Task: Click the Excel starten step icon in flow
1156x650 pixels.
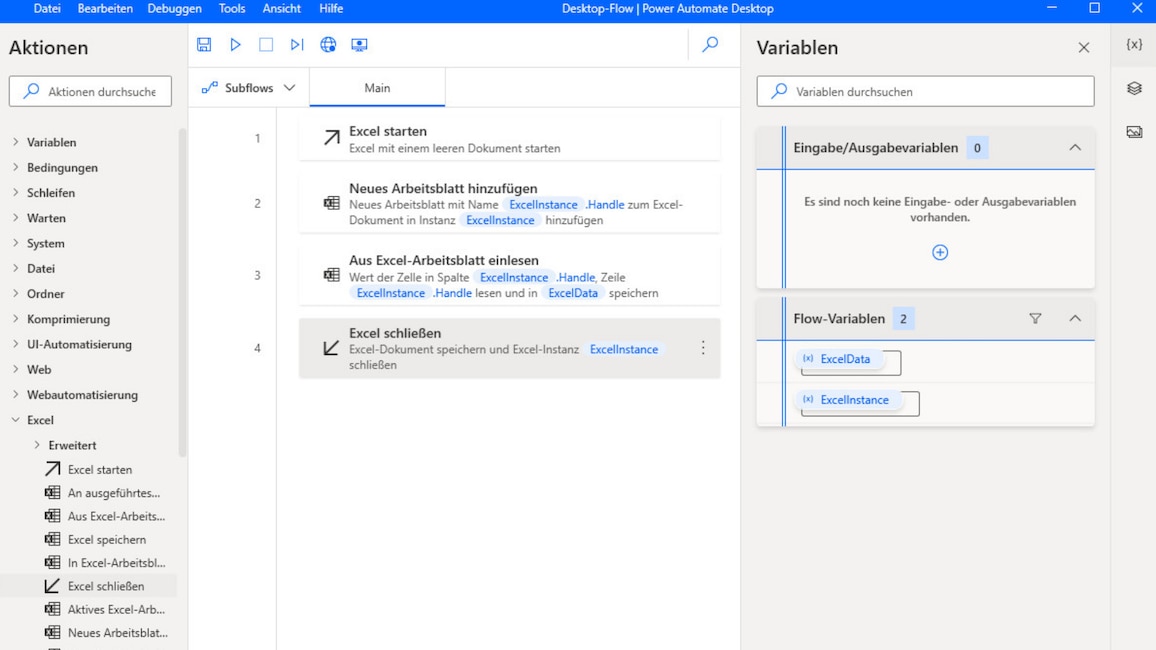Action: tap(332, 138)
